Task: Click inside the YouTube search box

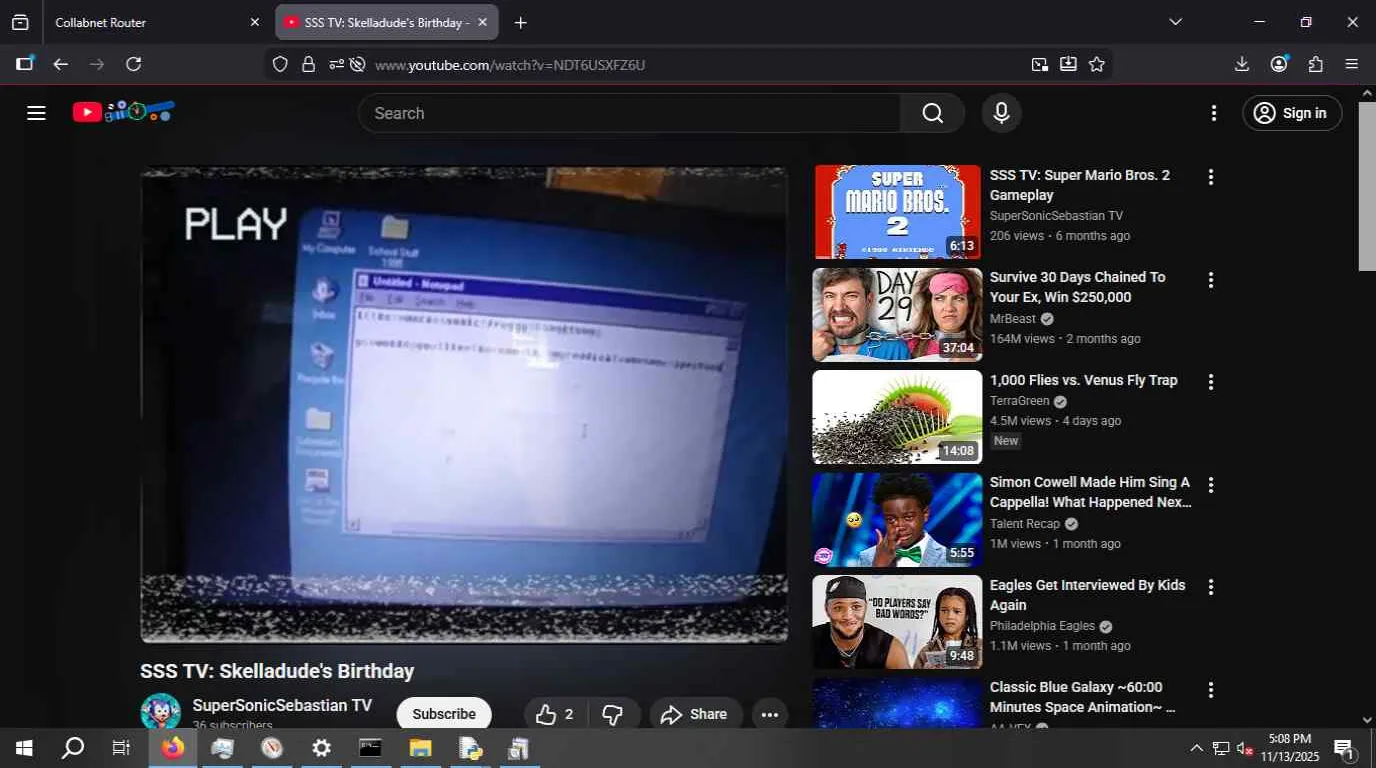Action: [629, 113]
